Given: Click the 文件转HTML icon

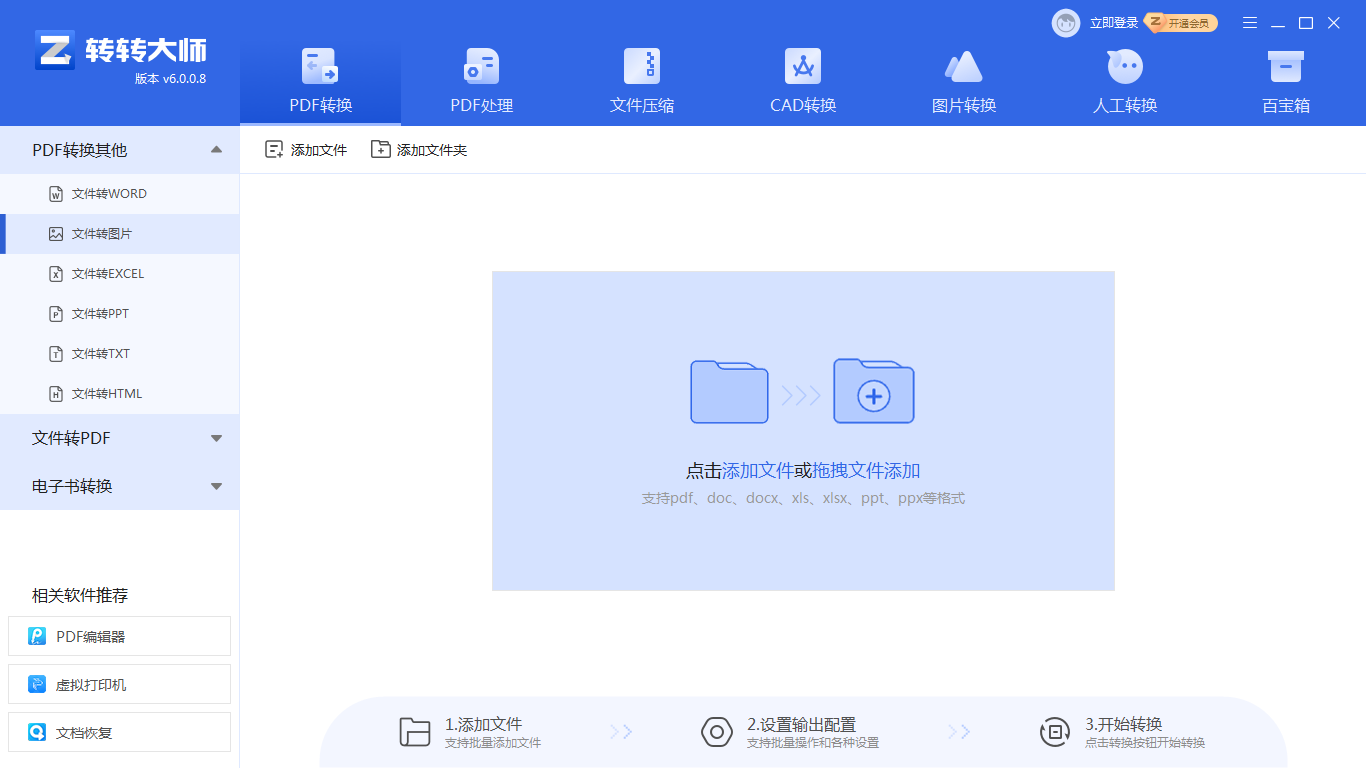Looking at the screenshot, I should coord(56,394).
